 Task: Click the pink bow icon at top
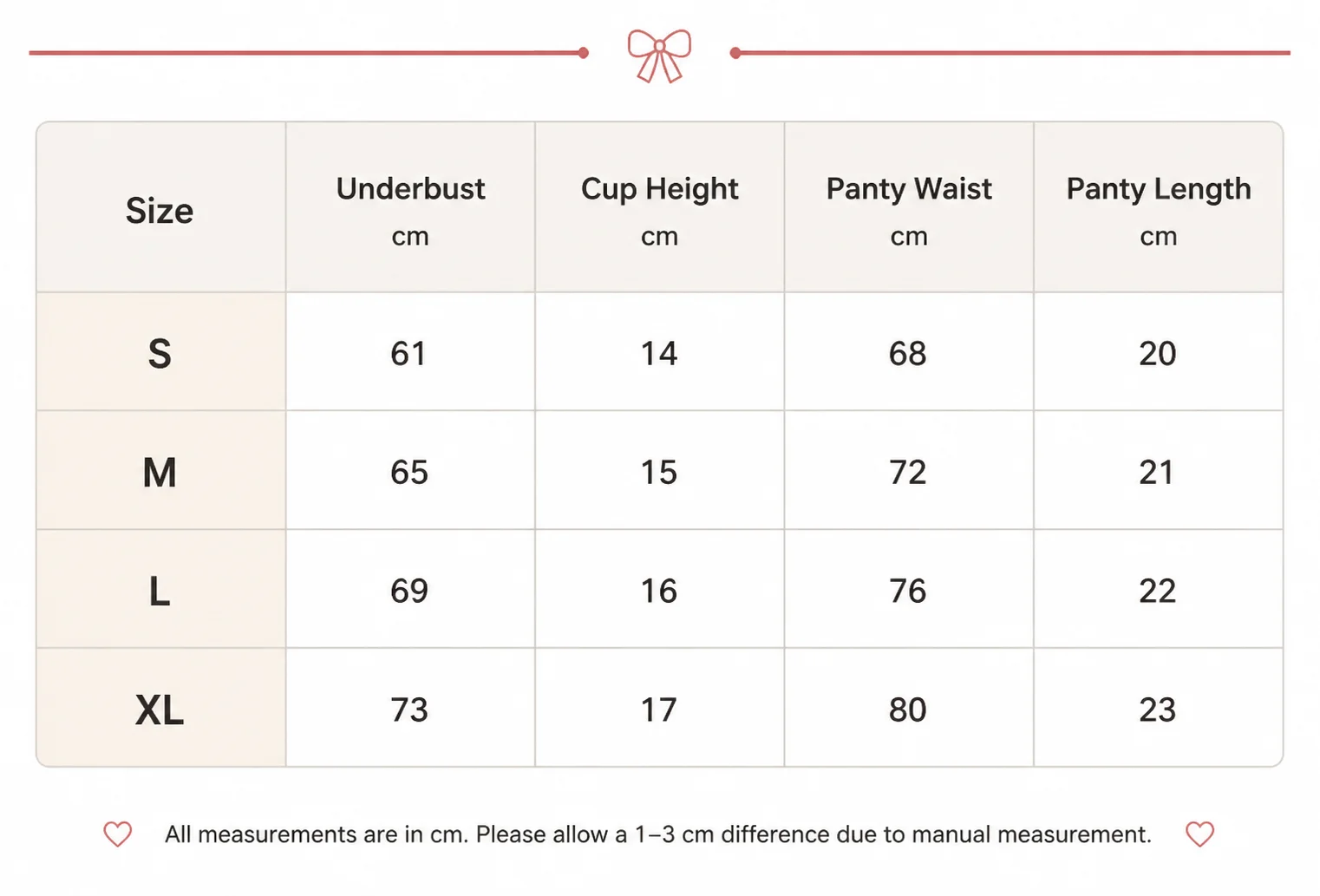tap(659, 56)
